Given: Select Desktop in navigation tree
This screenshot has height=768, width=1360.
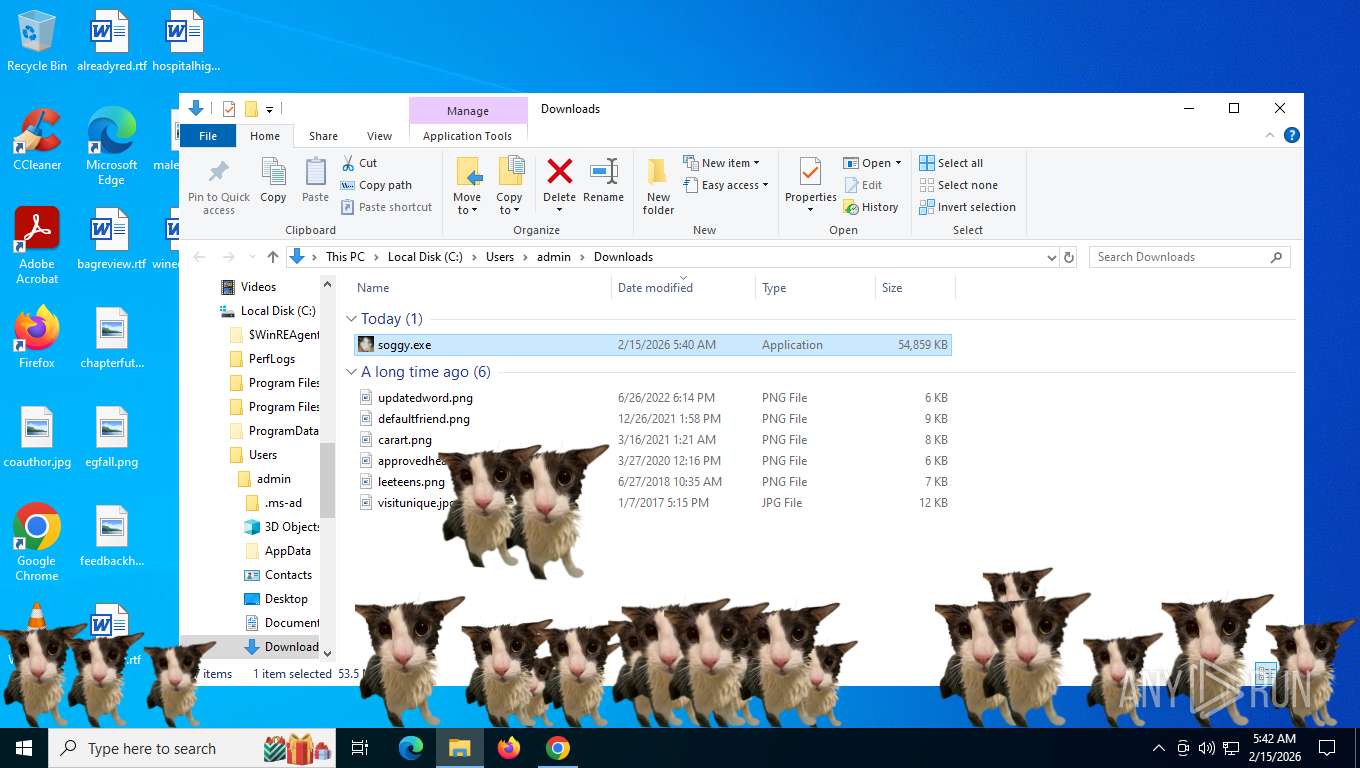Looking at the screenshot, I should (x=286, y=599).
